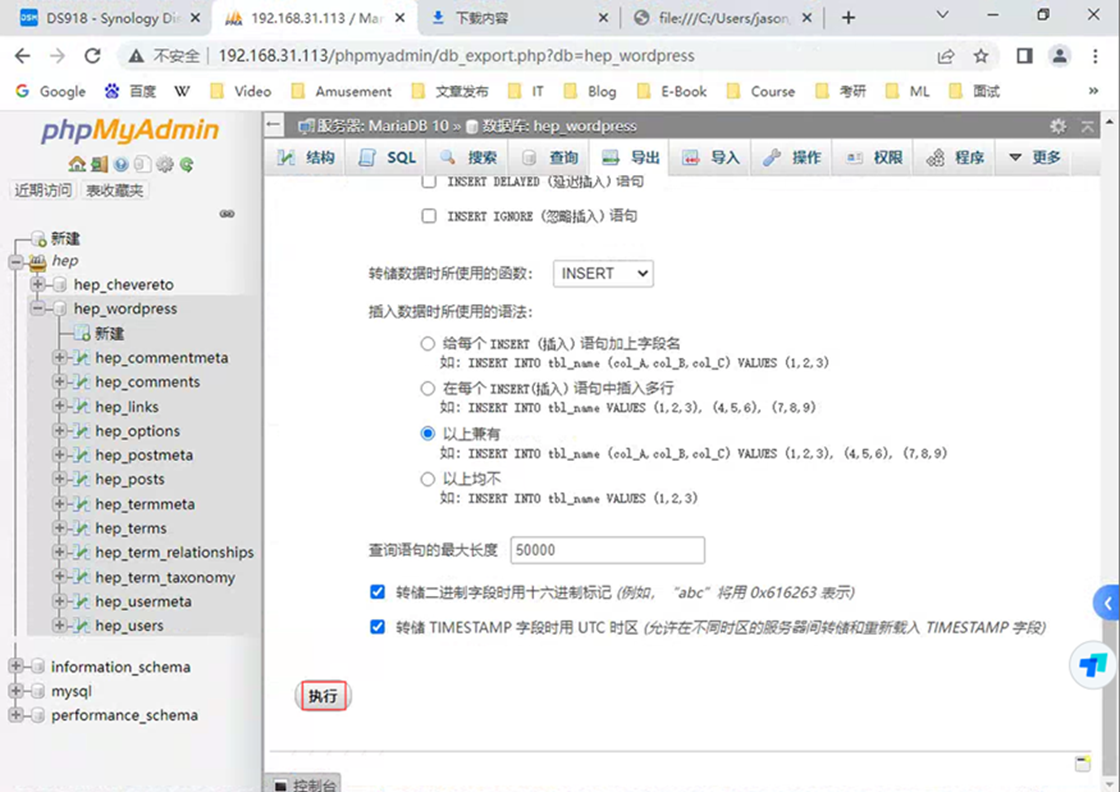Viewport: 1120px width, 792px height.
Task: Click page settings gear in breadcrumb bar
Action: 1058,126
